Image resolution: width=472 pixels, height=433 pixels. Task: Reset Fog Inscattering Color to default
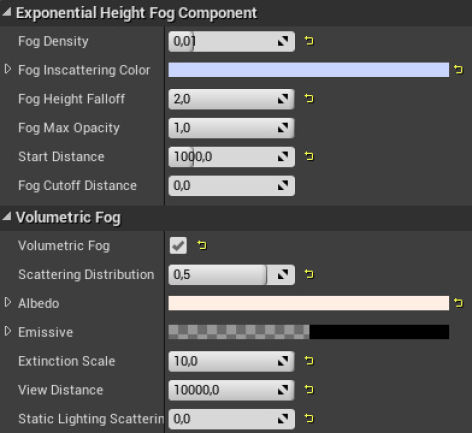(458, 69)
